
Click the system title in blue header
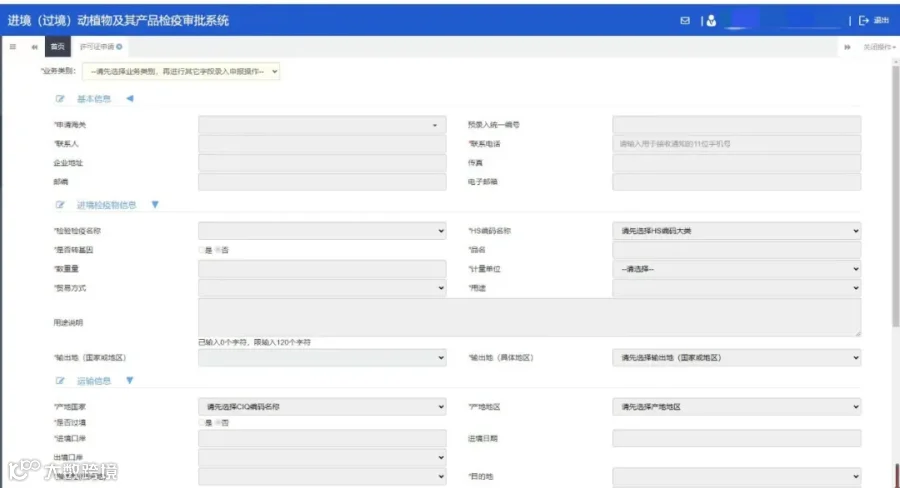(x=118, y=21)
